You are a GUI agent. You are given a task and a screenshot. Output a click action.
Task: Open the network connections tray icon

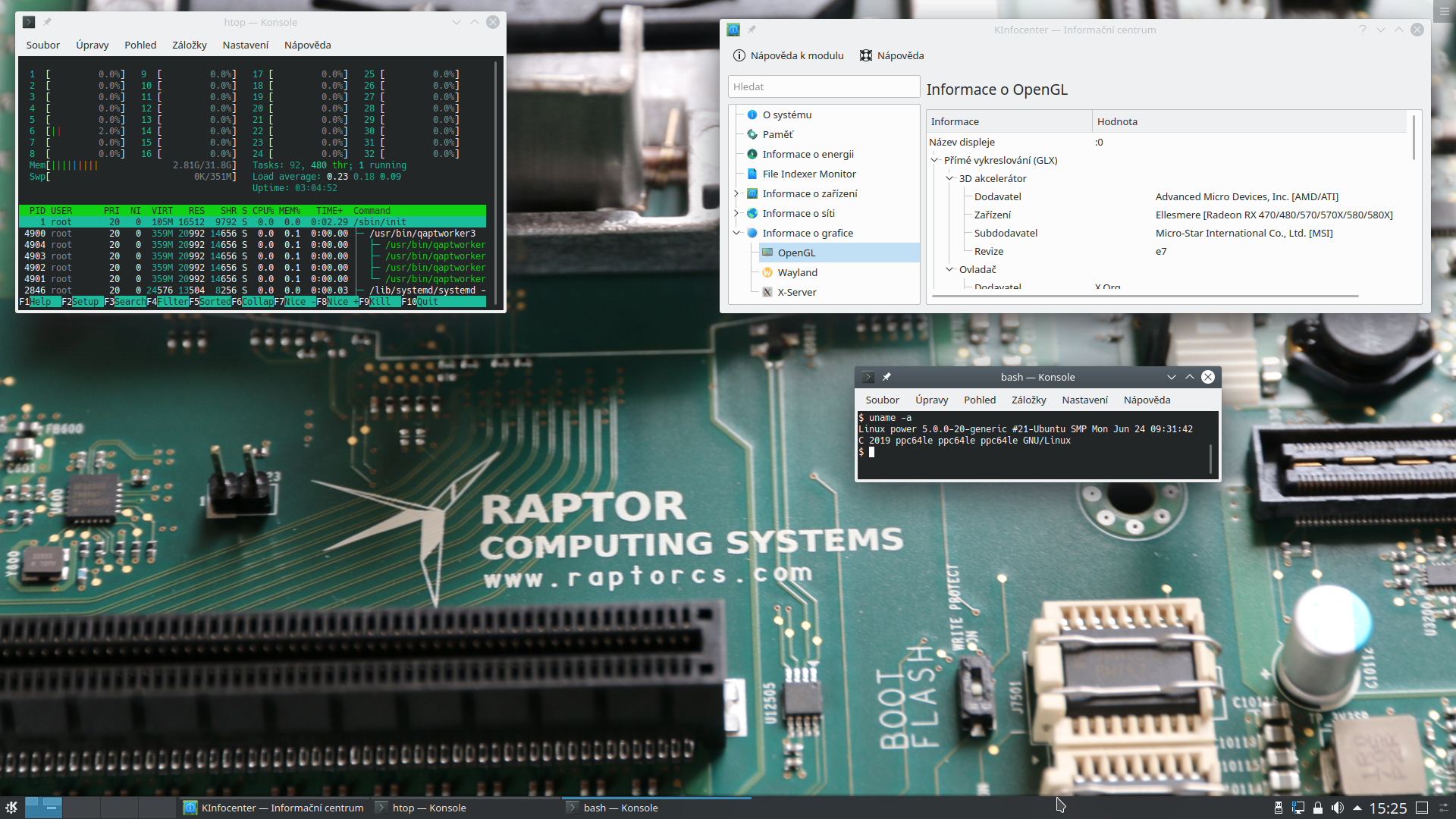(x=1298, y=808)
